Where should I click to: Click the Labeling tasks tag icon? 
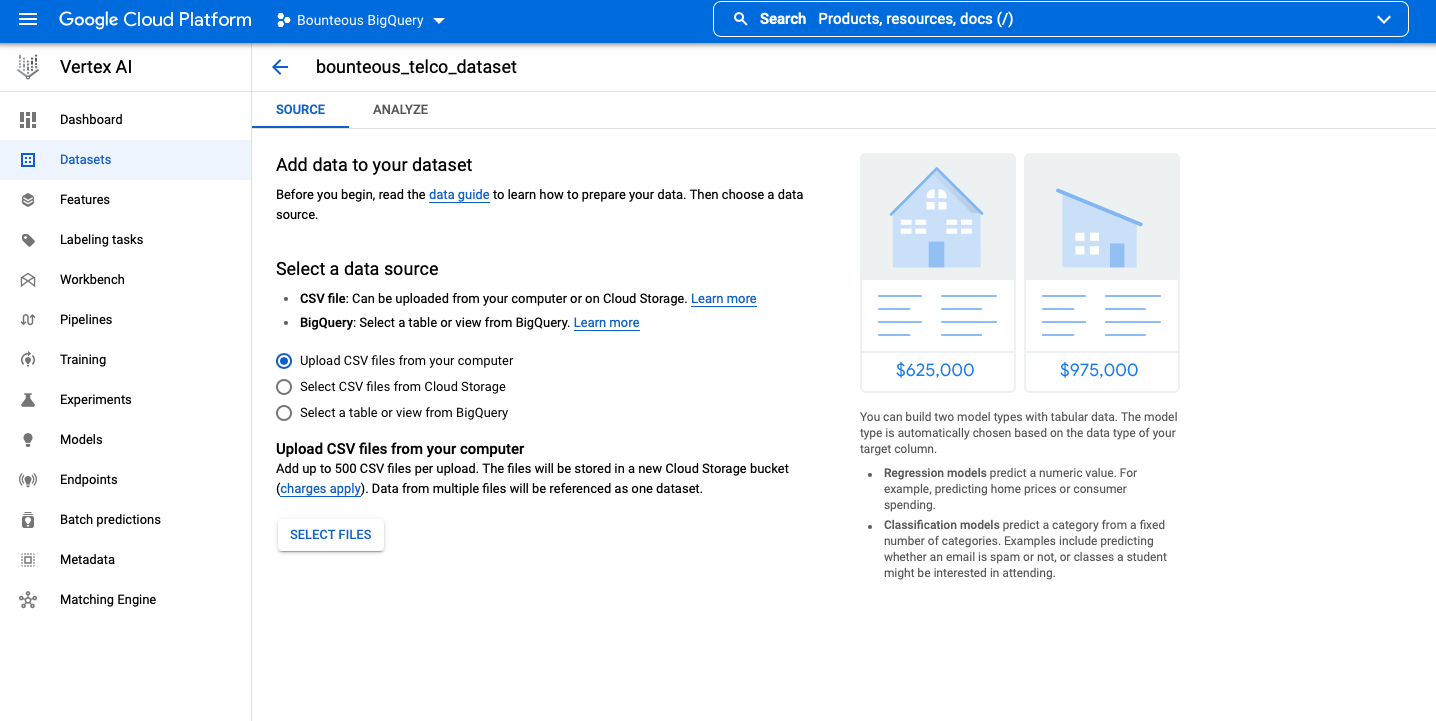[x=28, y=240]
